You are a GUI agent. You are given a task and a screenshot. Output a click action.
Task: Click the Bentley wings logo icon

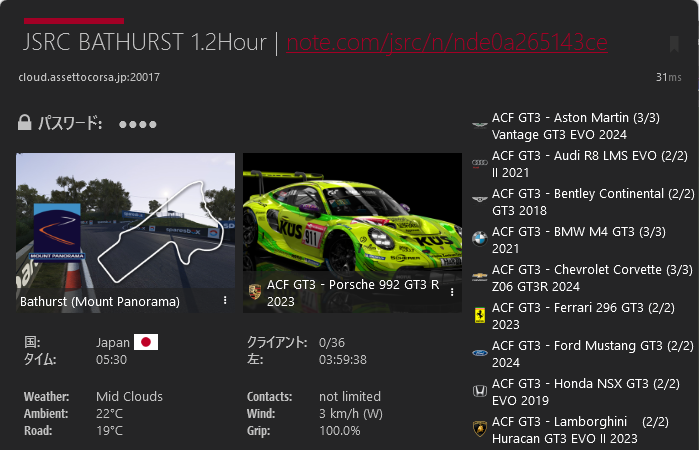[480, 199]
